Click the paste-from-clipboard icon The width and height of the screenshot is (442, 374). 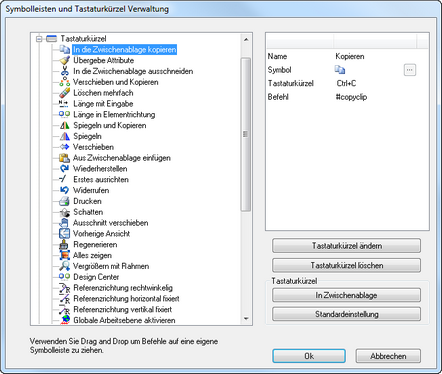(64, 158)
